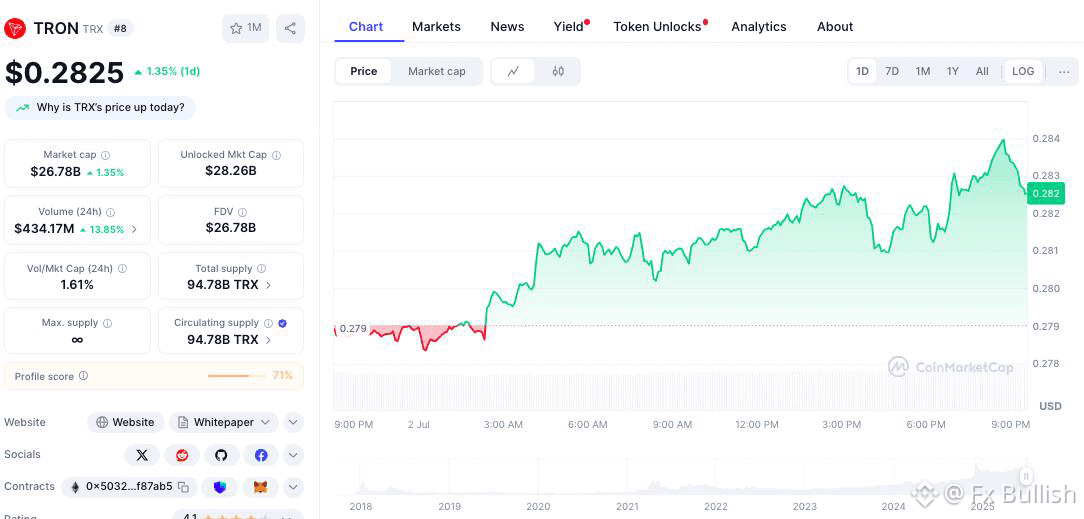
Task: Click the timeline range handle near 2025
Action: point(1027,475)
